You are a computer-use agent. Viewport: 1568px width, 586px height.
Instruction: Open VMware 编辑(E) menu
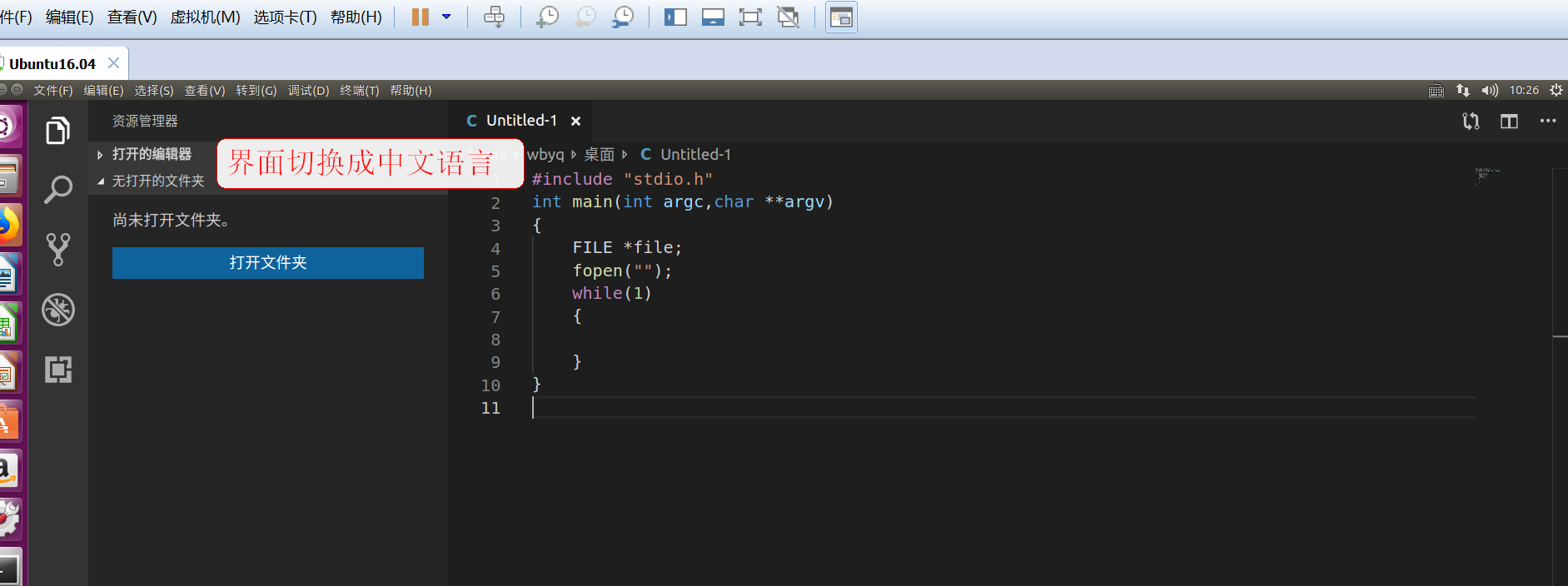click(69, 17)
